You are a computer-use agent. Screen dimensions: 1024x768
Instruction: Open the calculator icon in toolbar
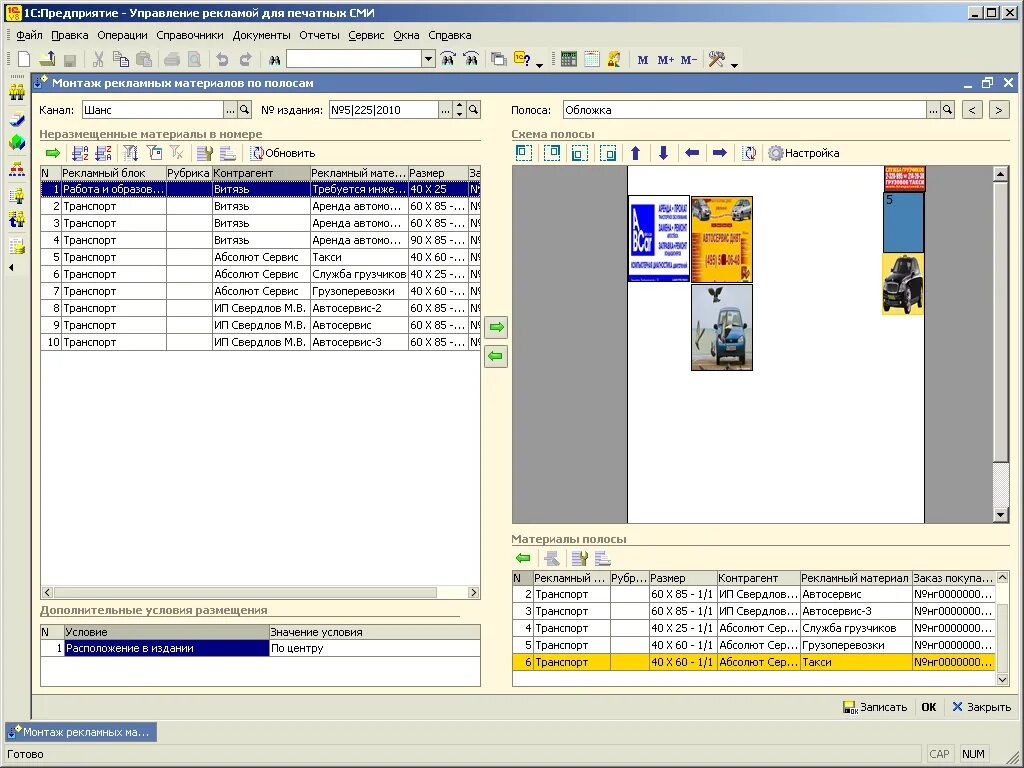[569, 59]
